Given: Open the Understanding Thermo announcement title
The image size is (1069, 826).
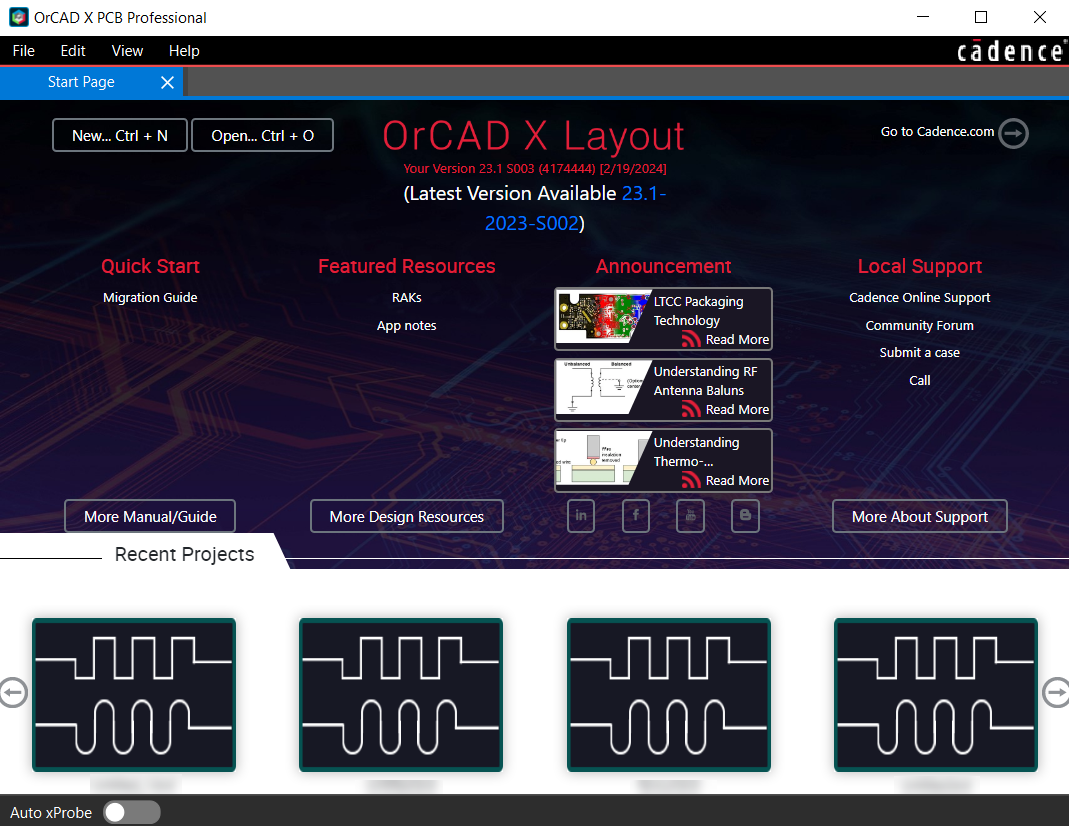Looking at the screenshot, I should click(696, 452).
